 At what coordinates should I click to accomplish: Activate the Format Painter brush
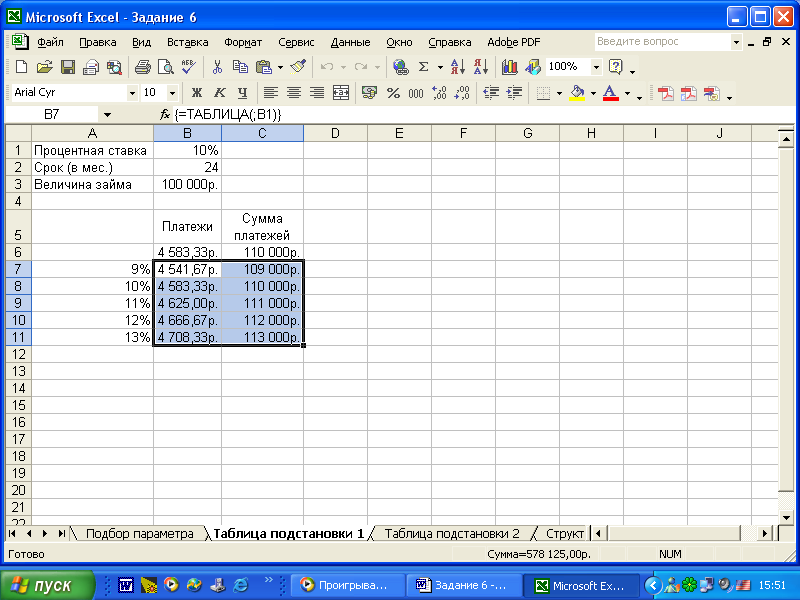[298, 67]
